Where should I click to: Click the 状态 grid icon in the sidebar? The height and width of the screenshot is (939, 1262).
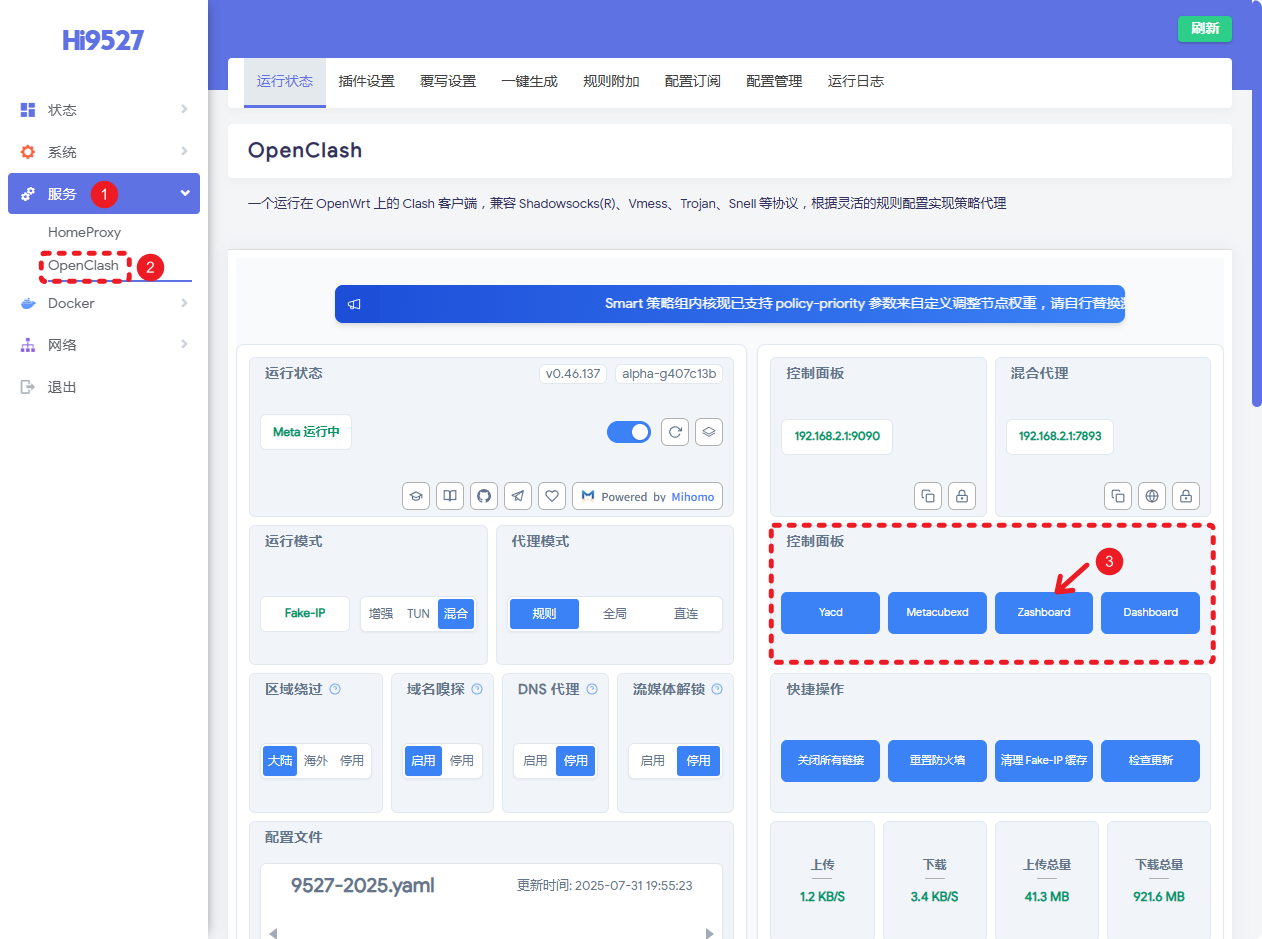click(28, 110)
